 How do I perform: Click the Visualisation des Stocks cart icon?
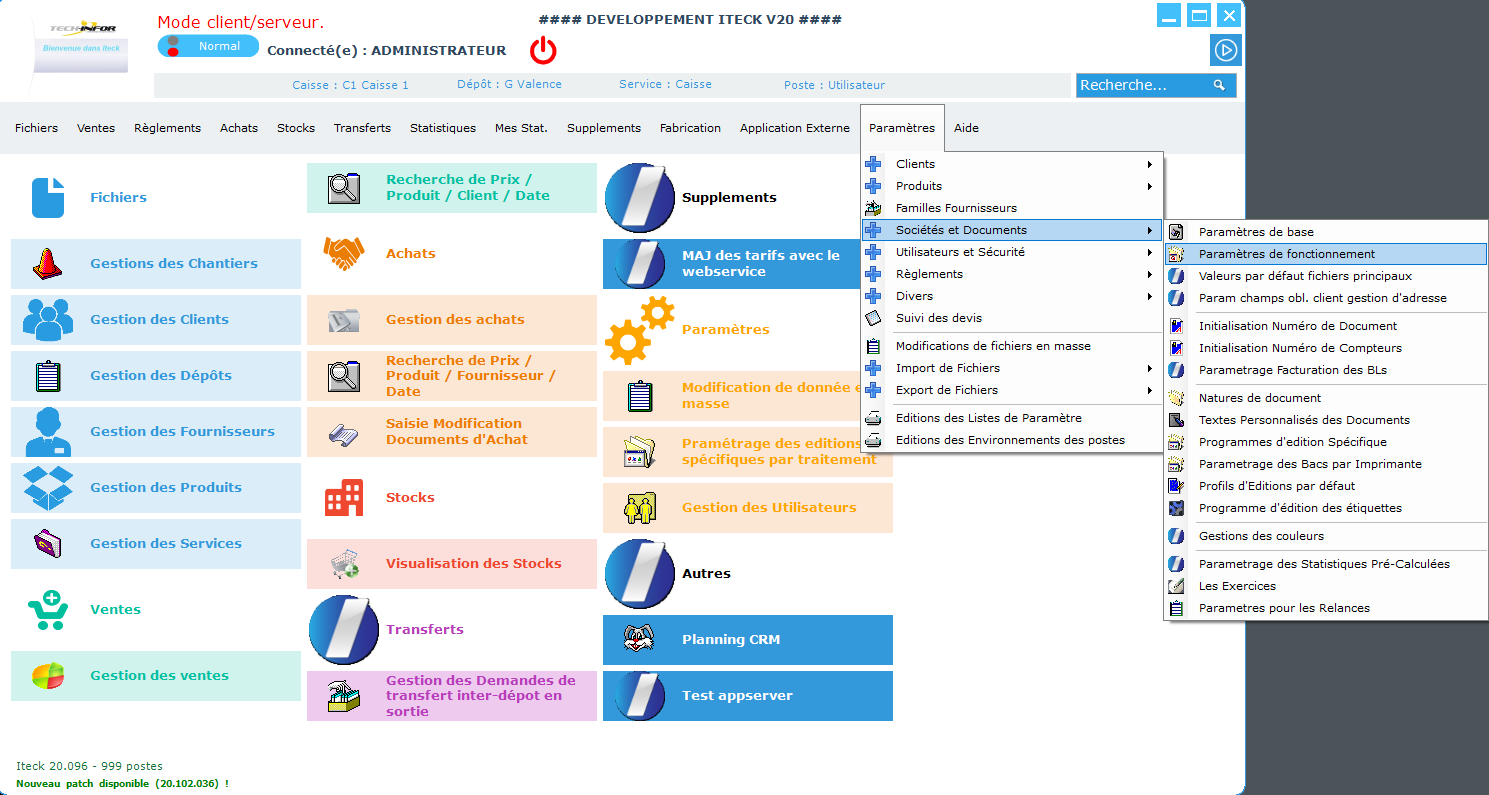pyautogui.click(x=344, y=564)
